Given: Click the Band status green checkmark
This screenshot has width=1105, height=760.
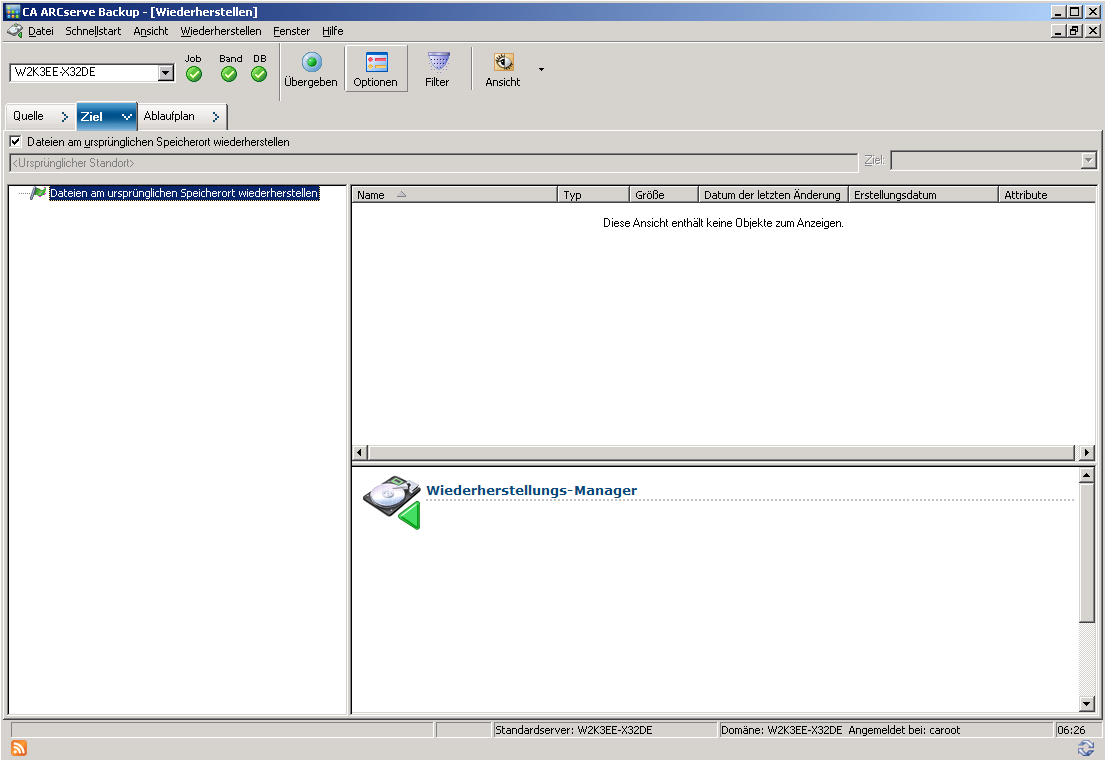Looking at the screenshot, I should pyautogui.click(x=229, y=74).
